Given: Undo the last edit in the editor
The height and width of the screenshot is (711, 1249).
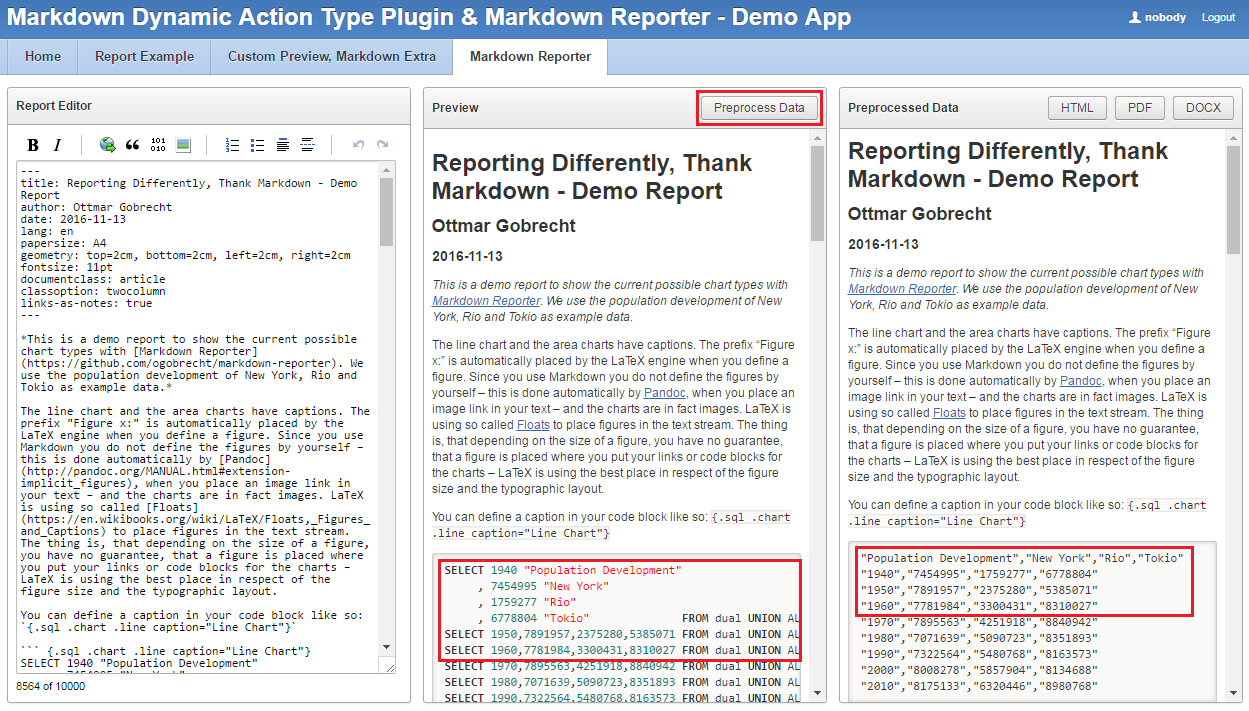Looking at the screenshot, I should (358, 145).
